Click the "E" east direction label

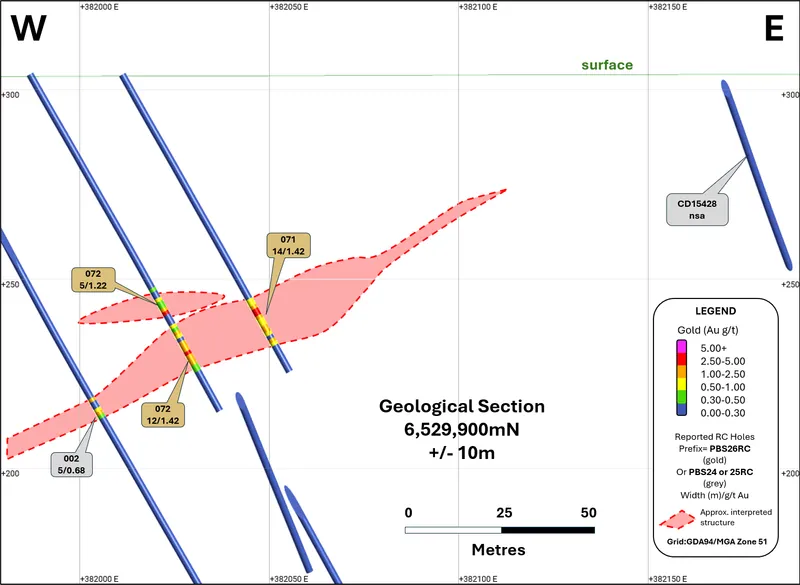click(x=773, y=29)
